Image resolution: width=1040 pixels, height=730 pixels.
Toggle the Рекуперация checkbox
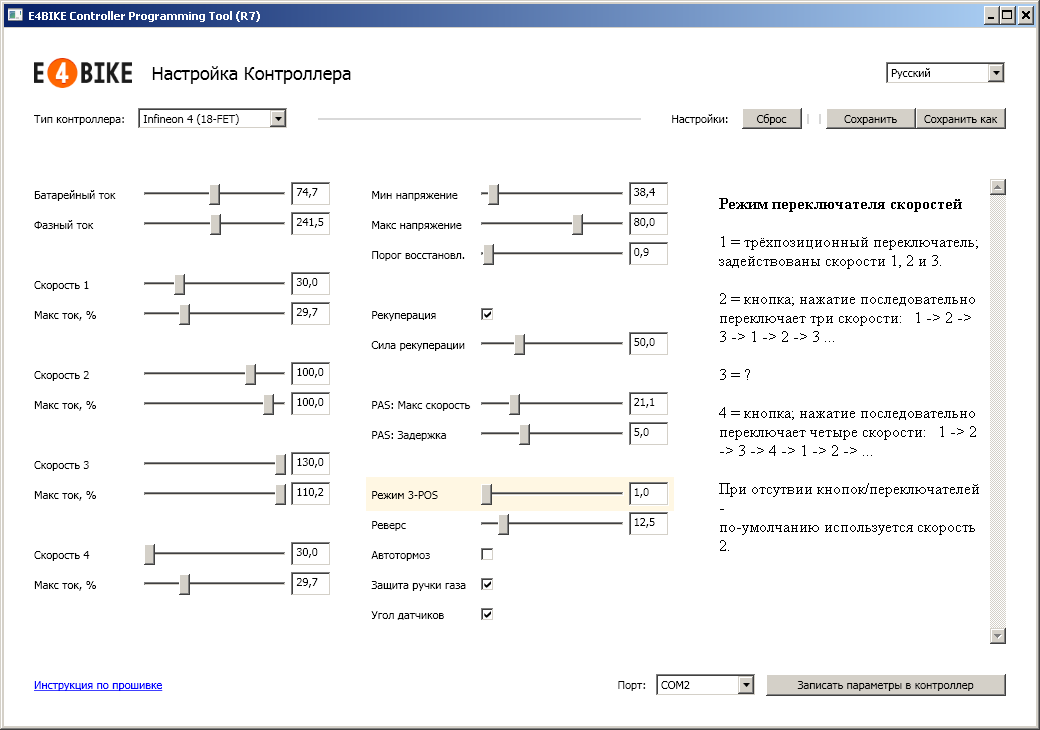tap(487, 314)
